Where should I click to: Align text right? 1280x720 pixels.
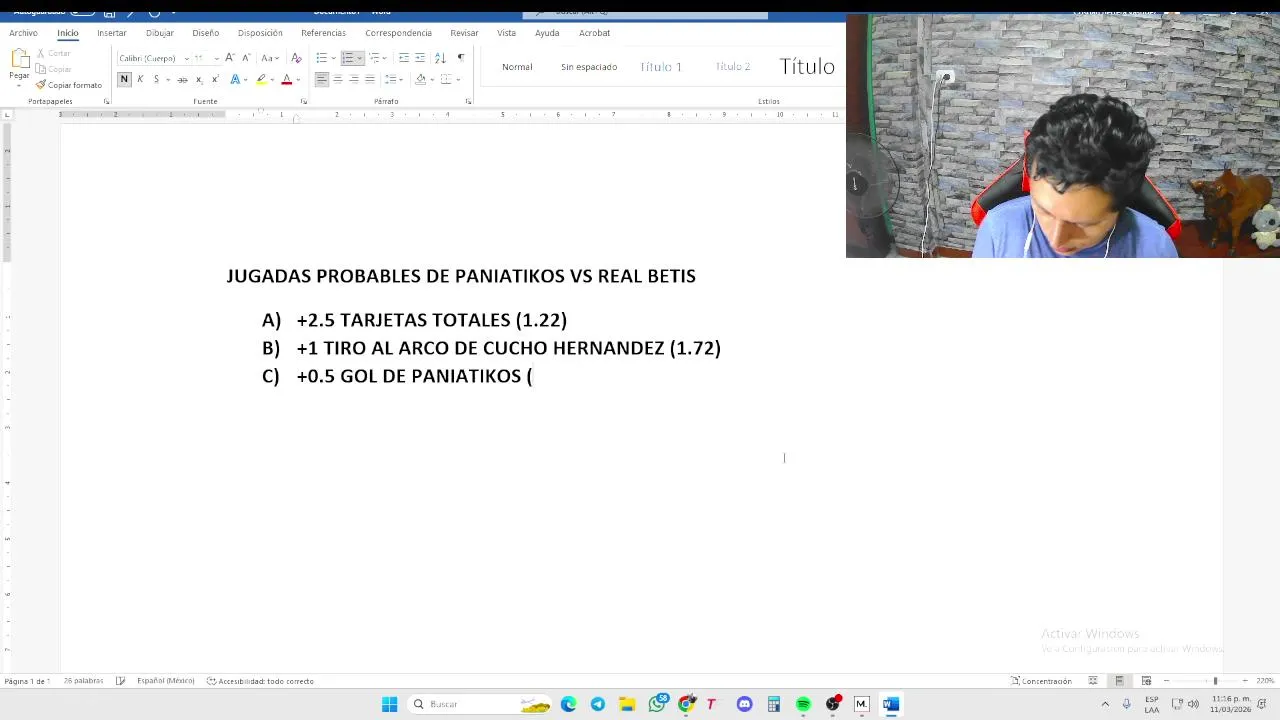[354, 79]
